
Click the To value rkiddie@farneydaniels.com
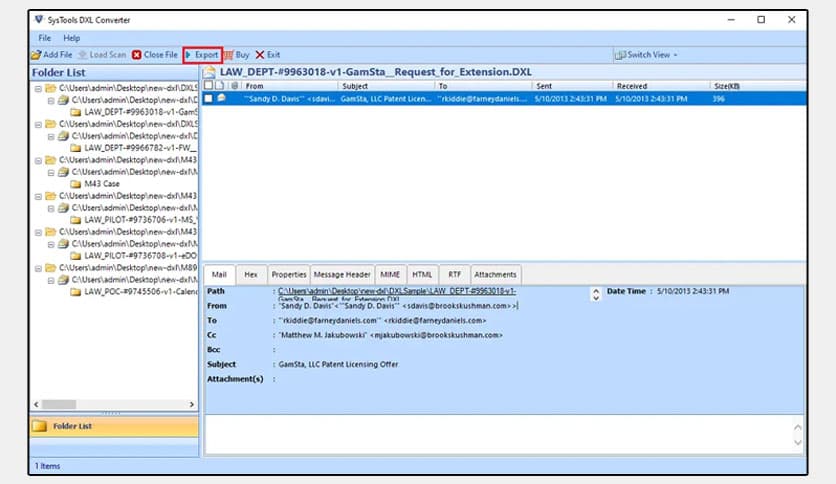[x=382, y=321]
